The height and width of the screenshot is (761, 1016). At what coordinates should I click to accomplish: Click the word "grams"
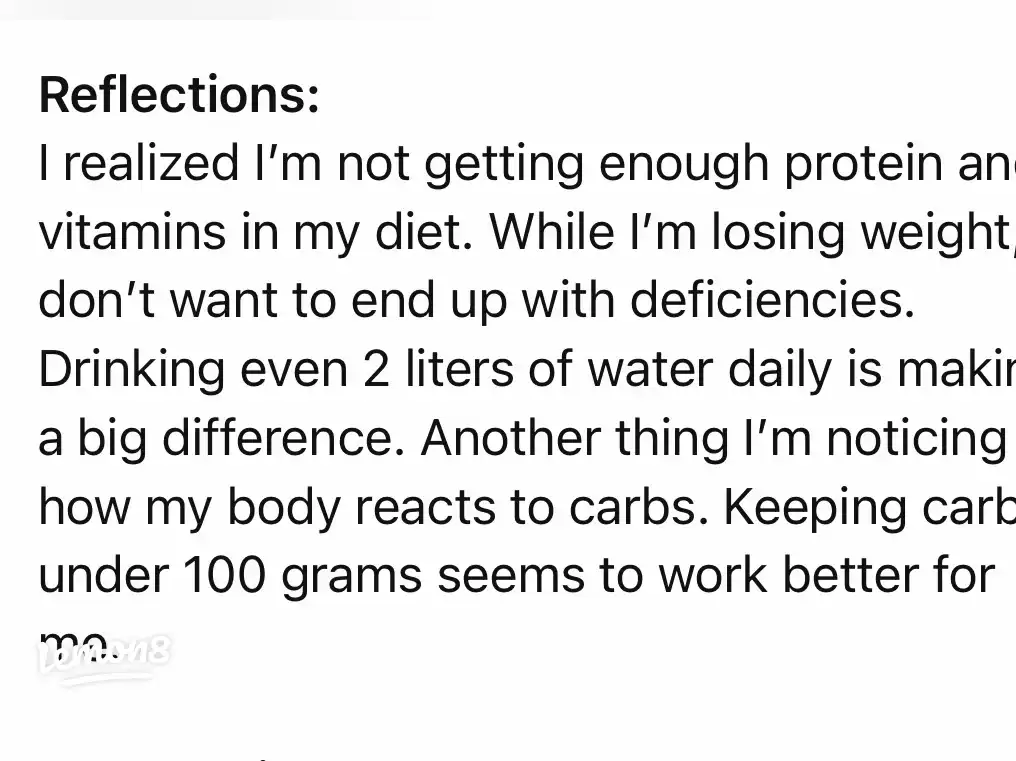coord(352,578)
